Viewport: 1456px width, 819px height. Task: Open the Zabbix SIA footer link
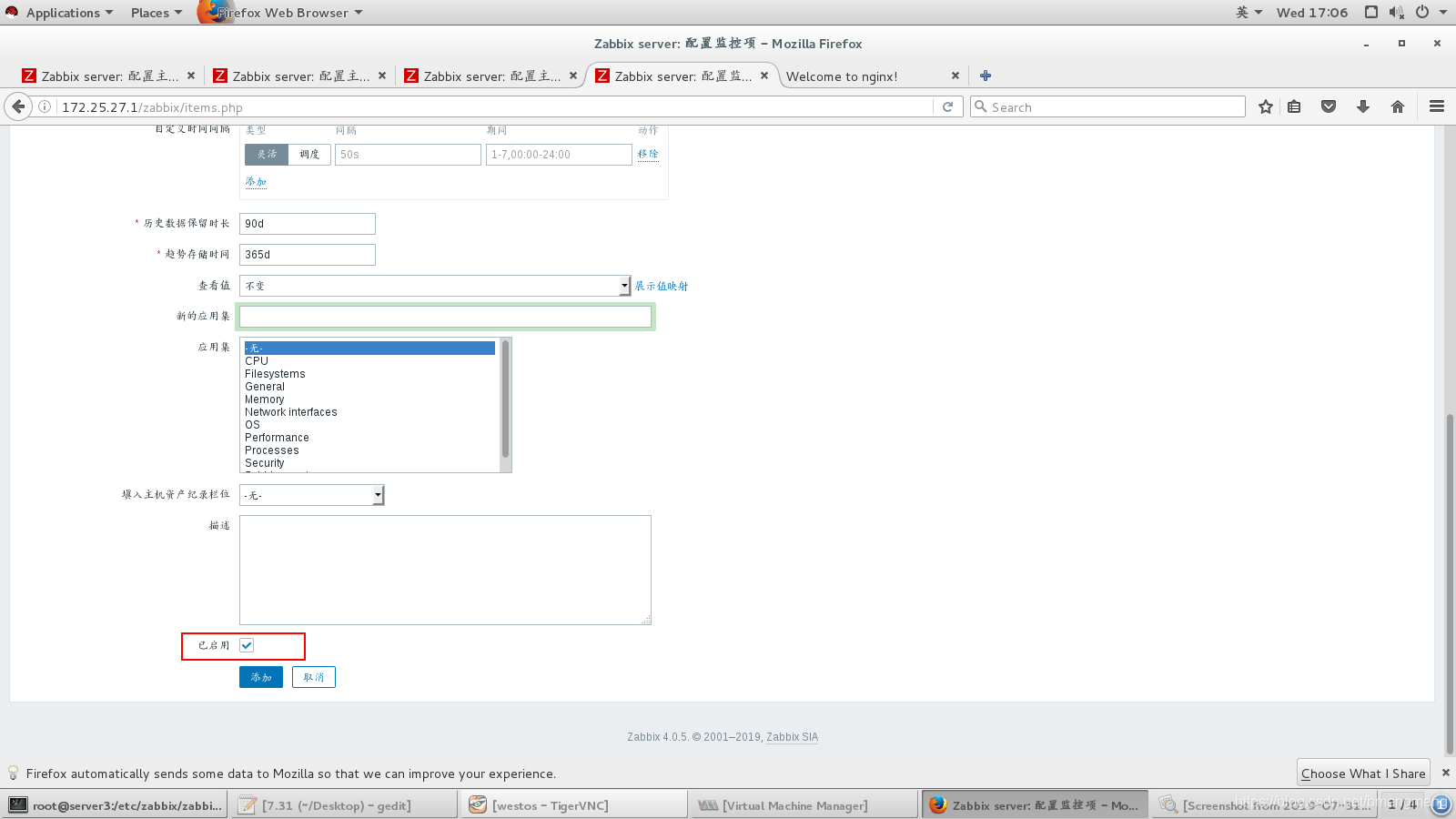(792, 737)
